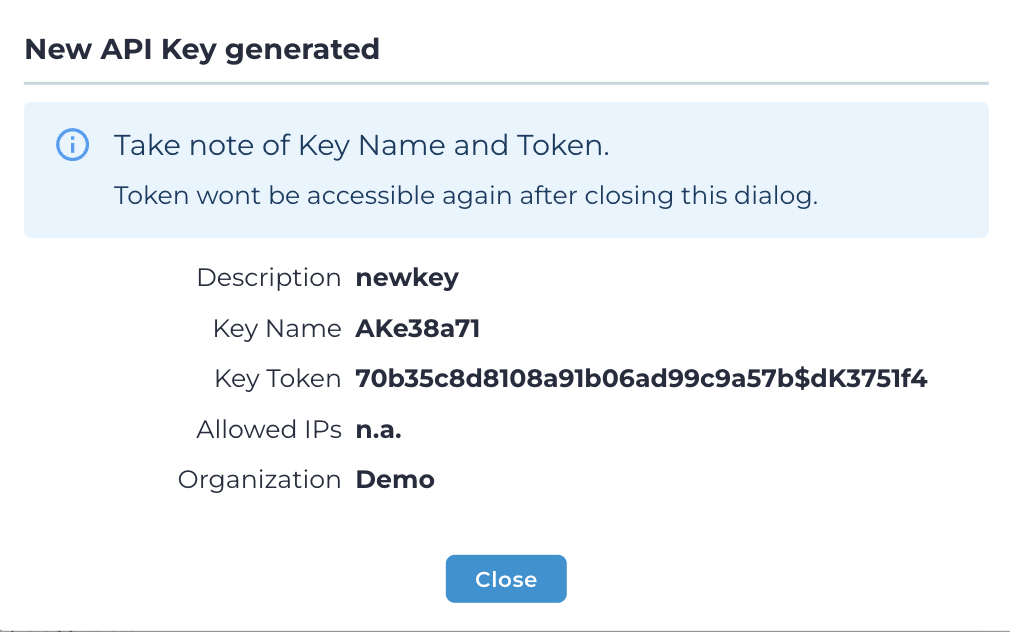1010x632 pixels.
Task: Click the Allowed IPs label
Action: (x=268, y=429)
